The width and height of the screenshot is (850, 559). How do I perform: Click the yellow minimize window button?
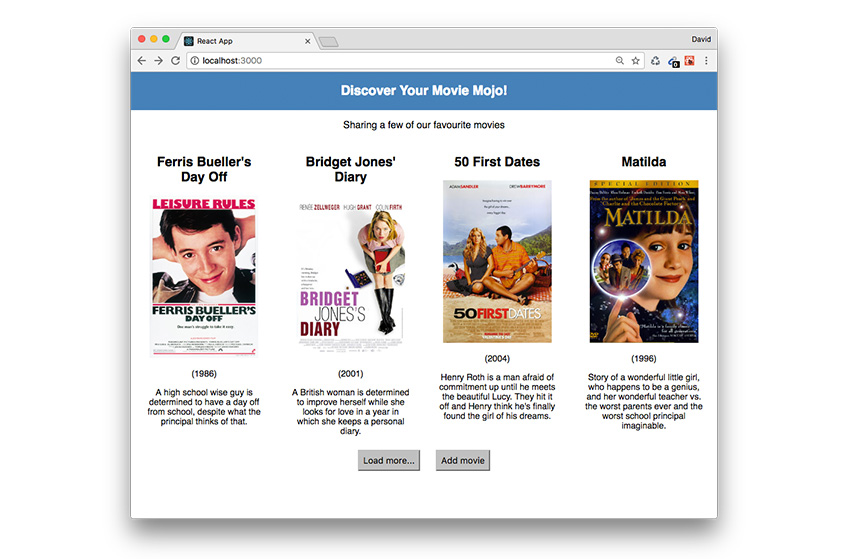coord(153,39)
